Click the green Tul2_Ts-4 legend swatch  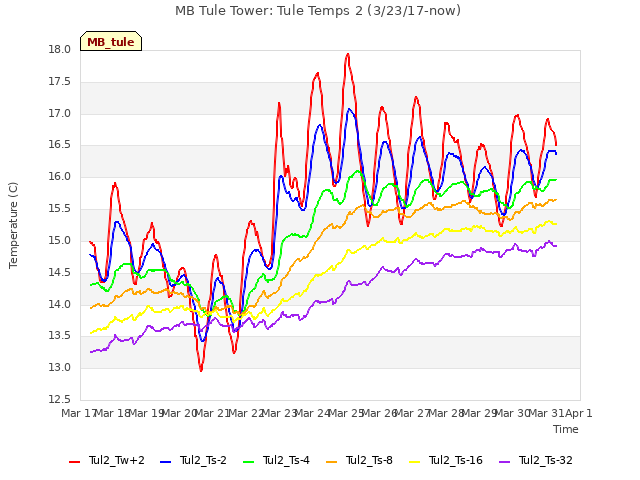(249, 461)
